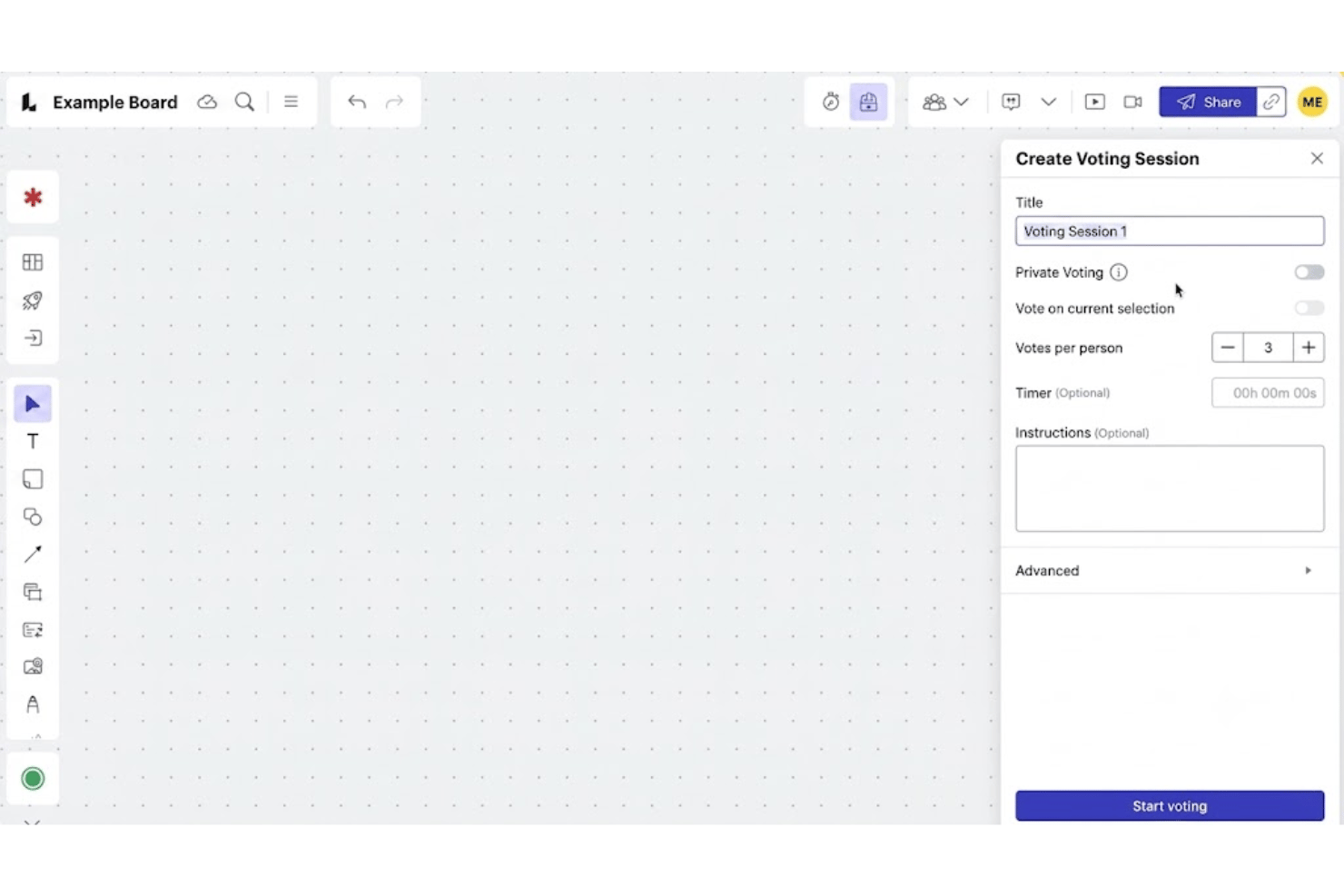Copy the share link chain icon
Screen dimensions: 1344x896
(1271, 102)
